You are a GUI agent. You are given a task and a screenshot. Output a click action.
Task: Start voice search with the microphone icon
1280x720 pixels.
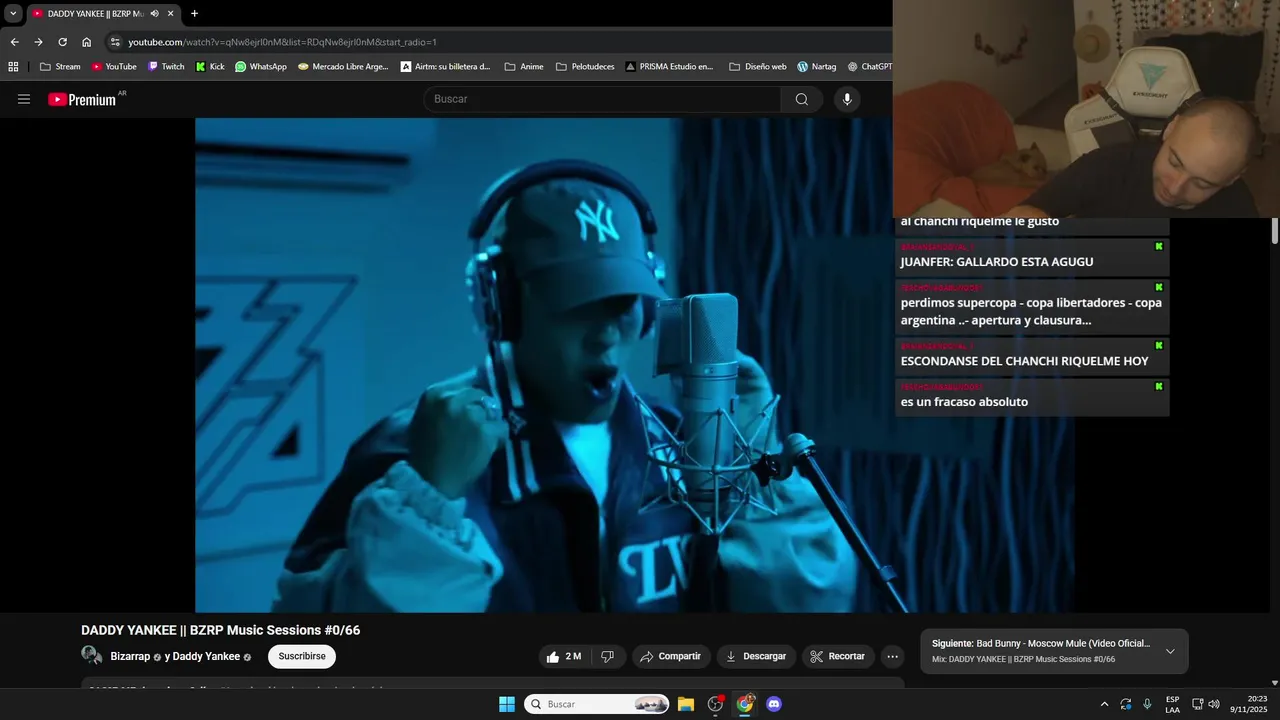(x=847, y=99)
